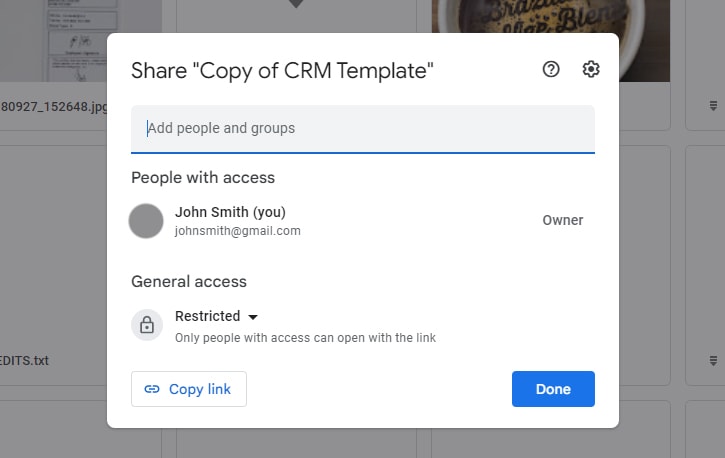Click the 'Only people with access' description
The image size is (725, 458).
click(x=305, y=338)
